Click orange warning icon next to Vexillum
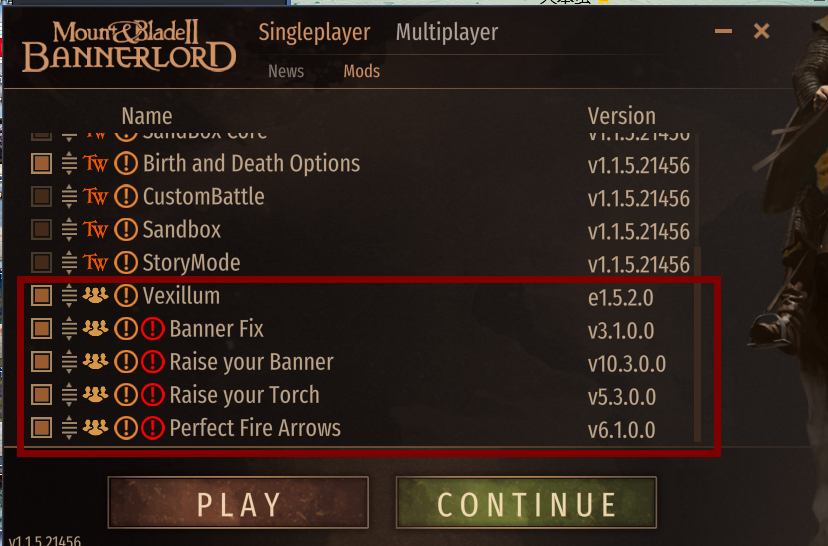 (x=126, y=296)
